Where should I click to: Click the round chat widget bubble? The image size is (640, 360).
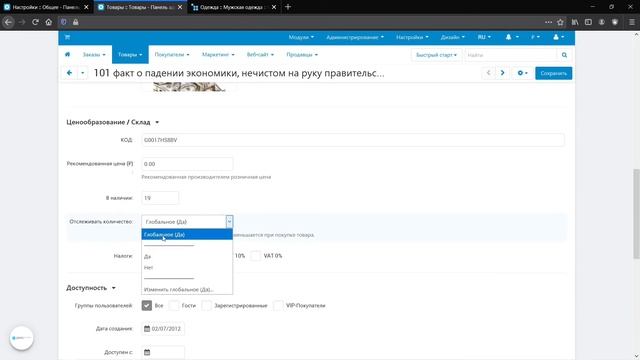(x=22, y=338)
